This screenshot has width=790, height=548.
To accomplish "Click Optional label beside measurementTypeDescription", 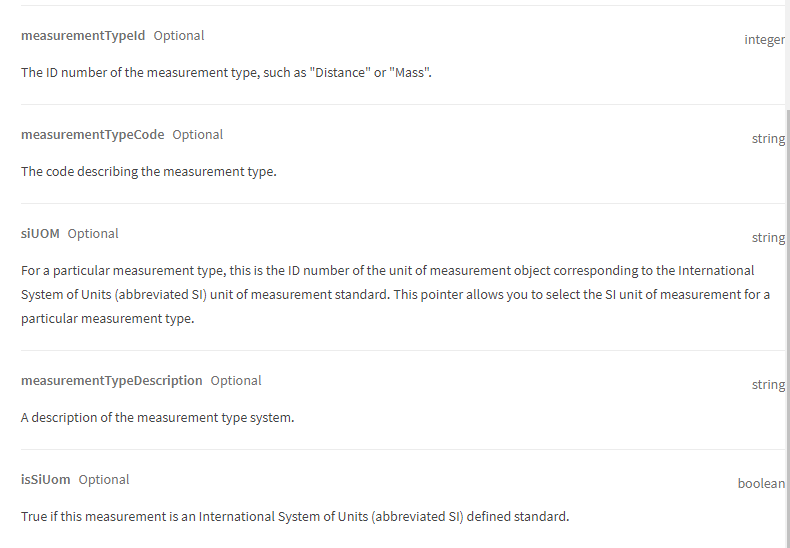I will point(236,381).
